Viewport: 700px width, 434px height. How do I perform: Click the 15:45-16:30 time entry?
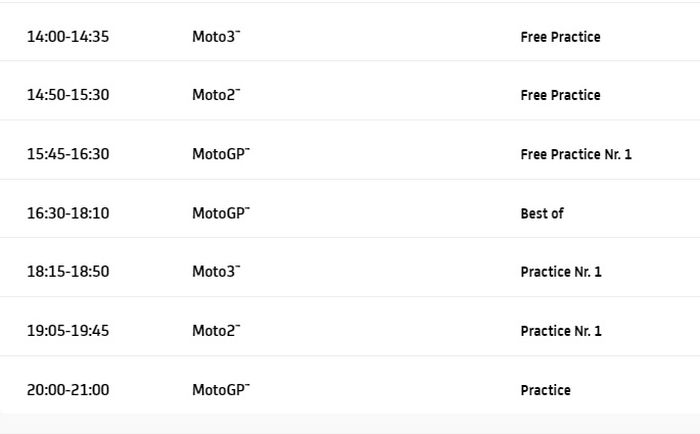click(68, 154)
